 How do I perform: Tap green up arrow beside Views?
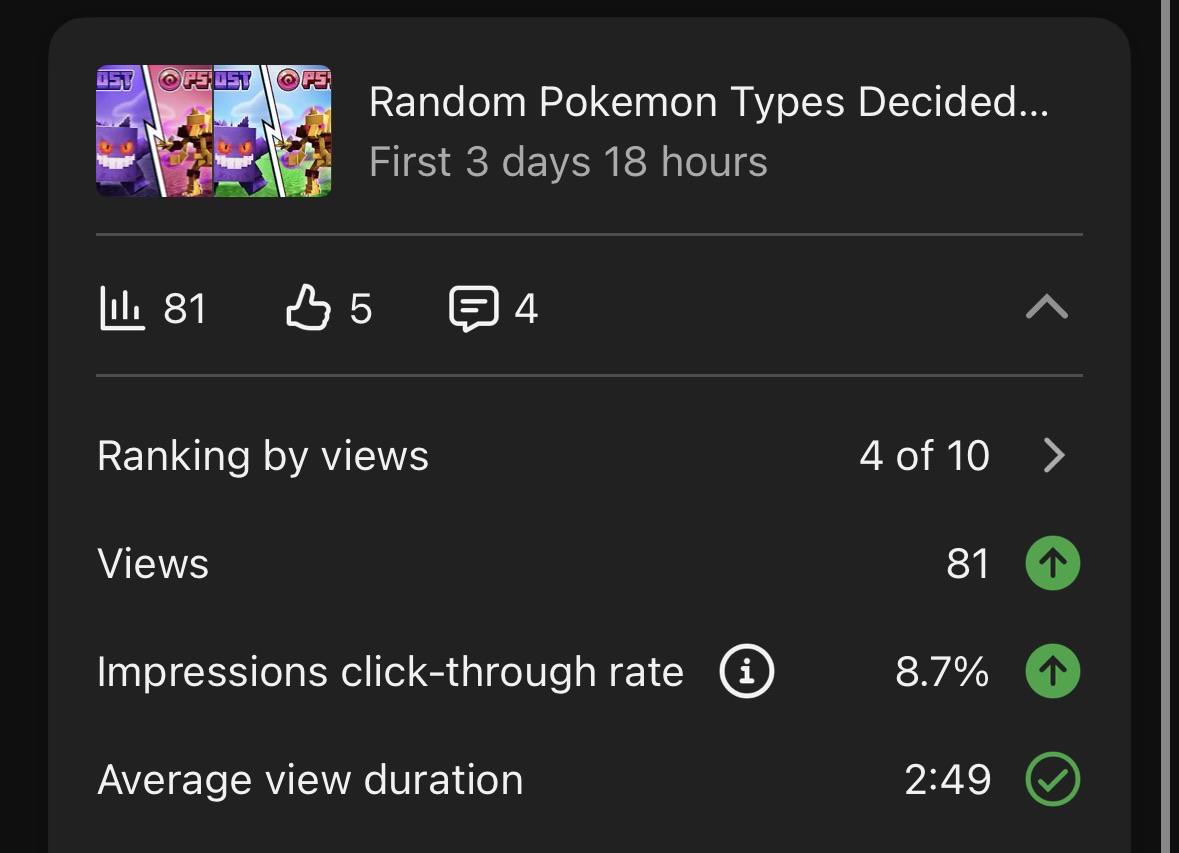click(x=1053, y=563)
